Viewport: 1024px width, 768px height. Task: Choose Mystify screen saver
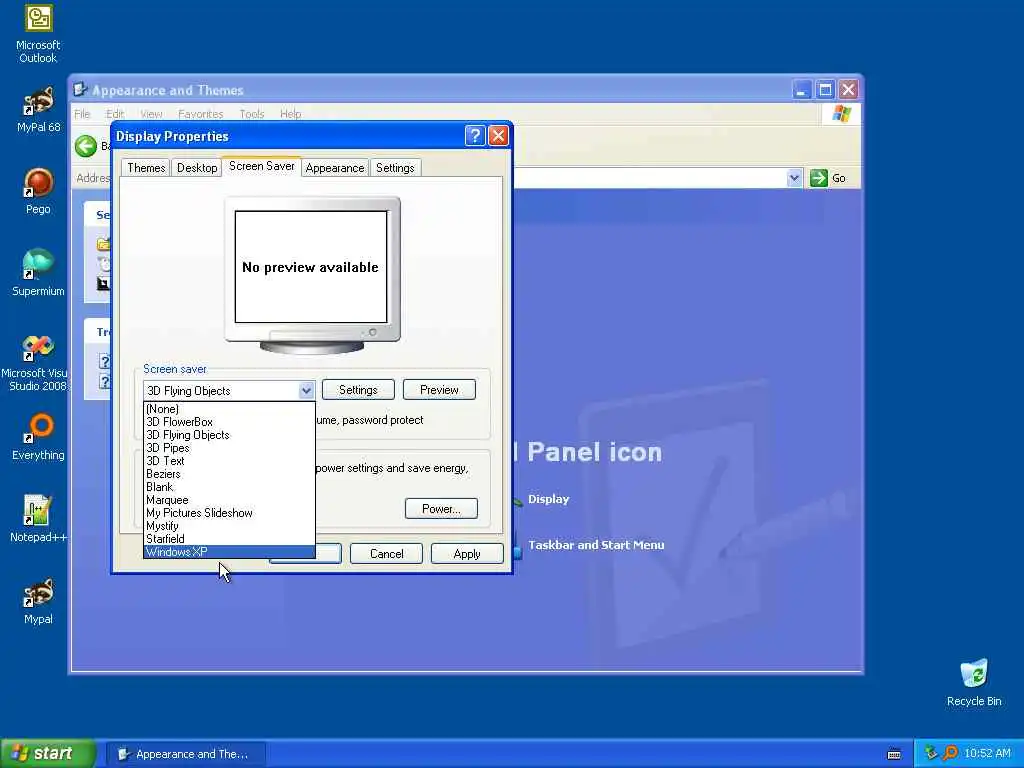pos(229,526)
